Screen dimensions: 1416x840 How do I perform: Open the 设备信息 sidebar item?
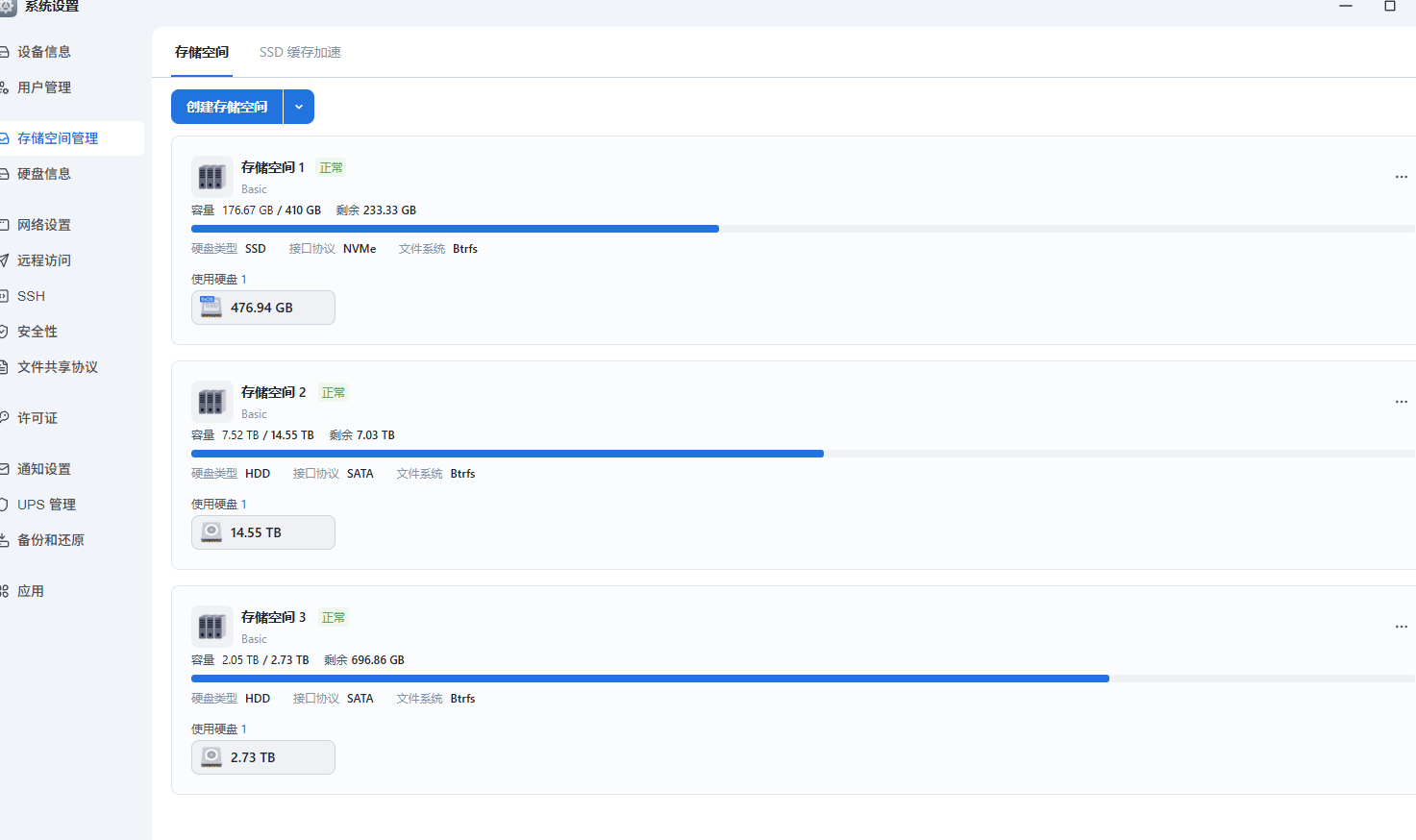pyautogui.click(x=44, y=52)
